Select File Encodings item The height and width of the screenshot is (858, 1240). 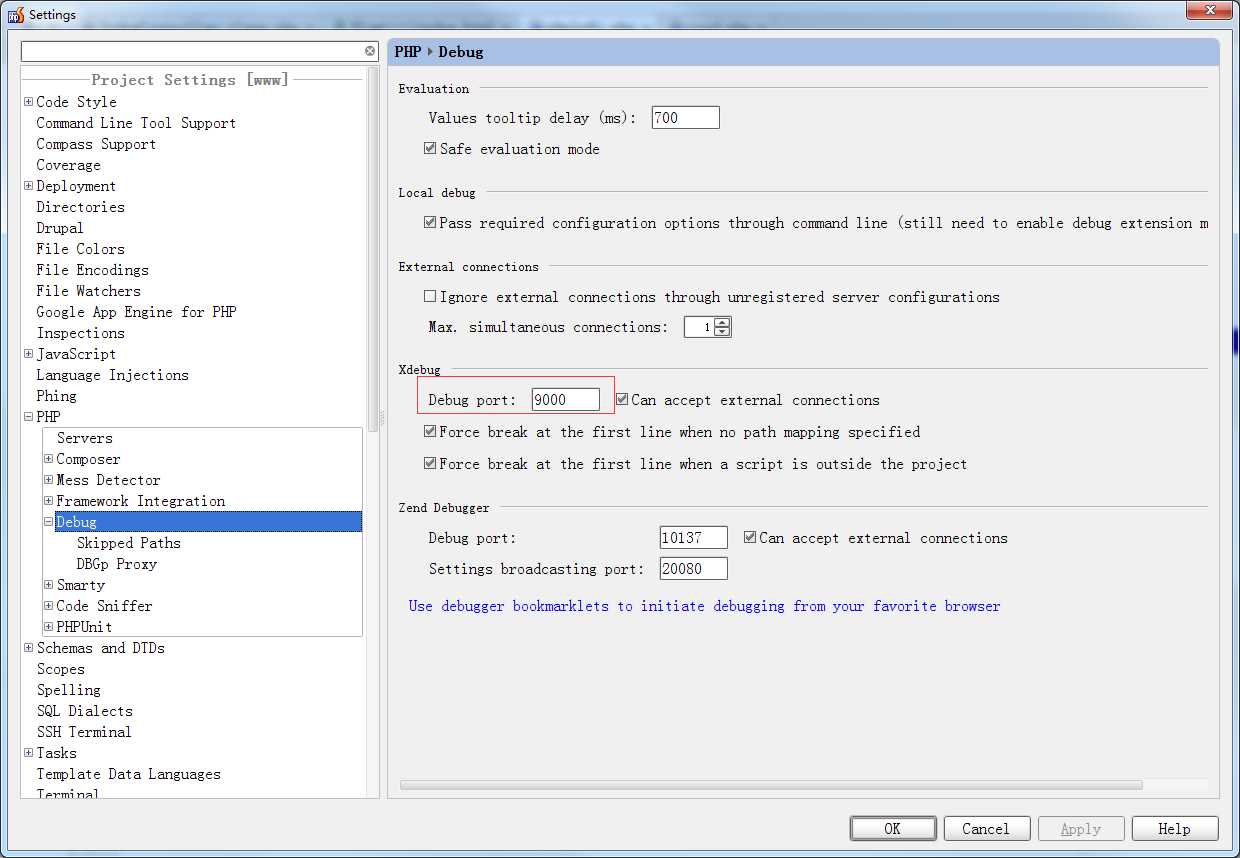pyautogui.click(x=92, y=269)
